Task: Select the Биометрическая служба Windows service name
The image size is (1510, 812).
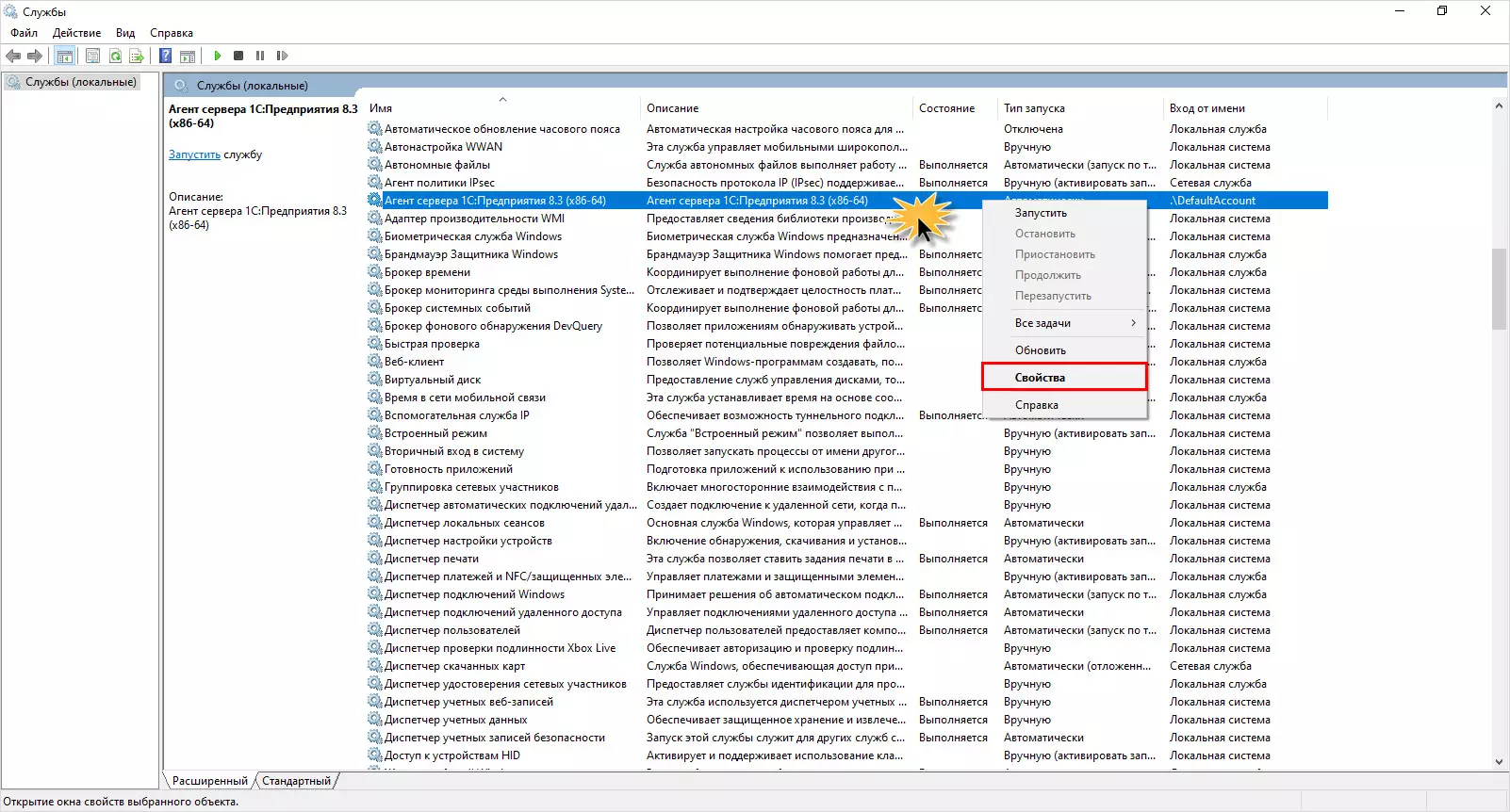Action: pos(473,236)
